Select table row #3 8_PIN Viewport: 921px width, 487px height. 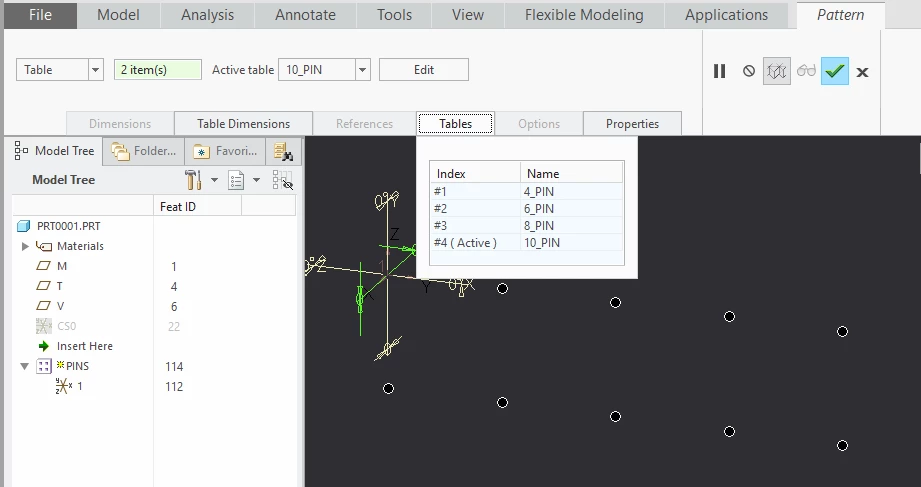point(526,226)
